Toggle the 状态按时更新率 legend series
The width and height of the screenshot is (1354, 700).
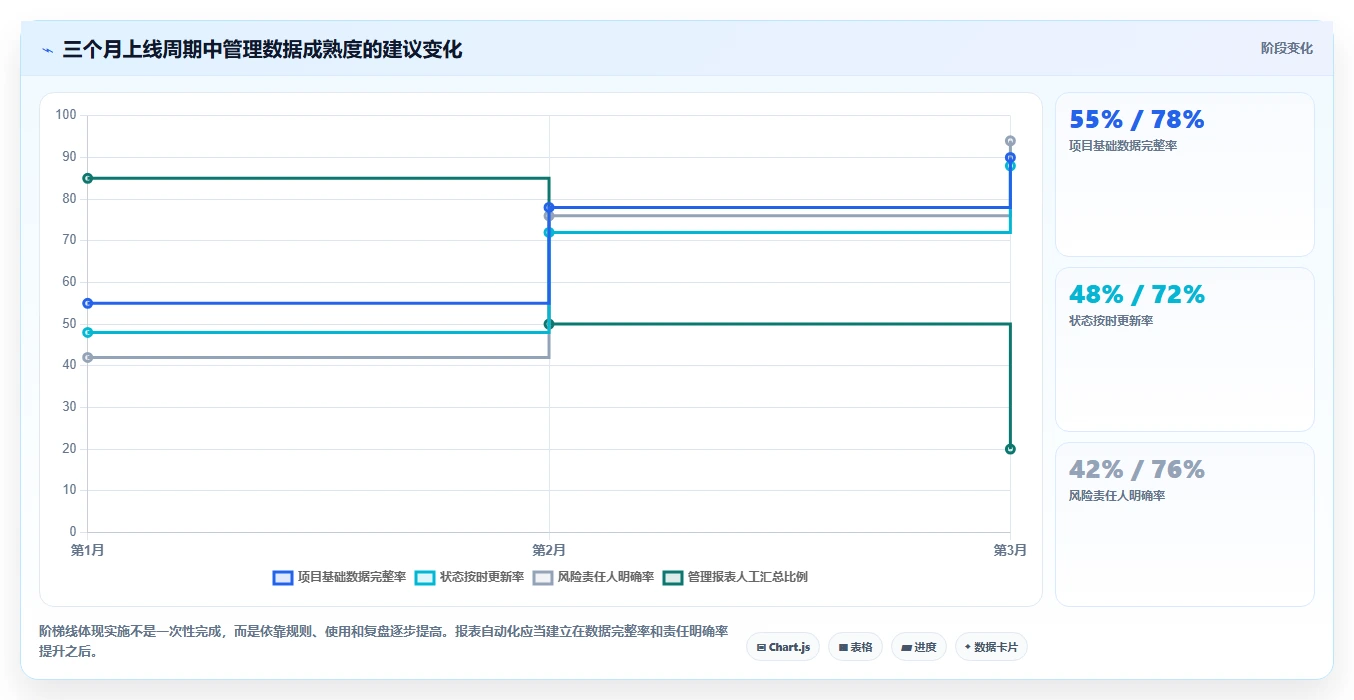pyautogui.click(x=469, y=577)
